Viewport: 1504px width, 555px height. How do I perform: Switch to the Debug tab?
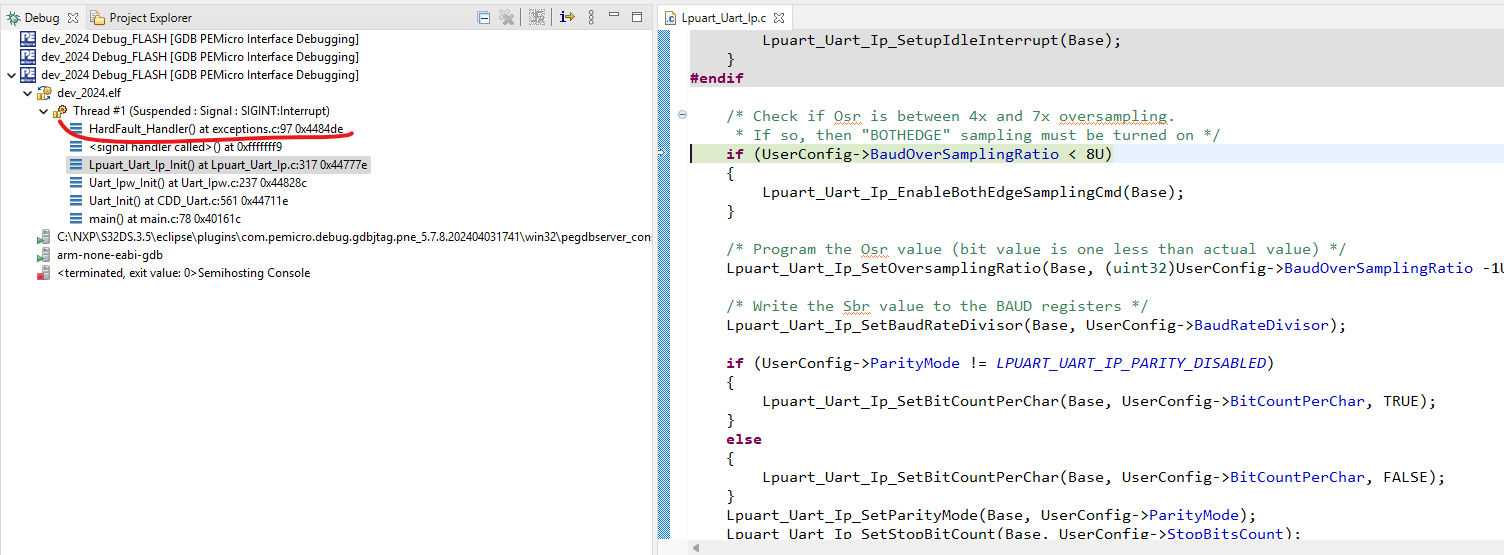point(41,18)
